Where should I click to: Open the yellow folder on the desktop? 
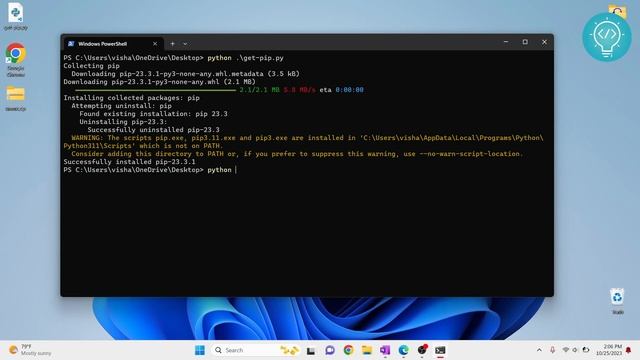16,98
